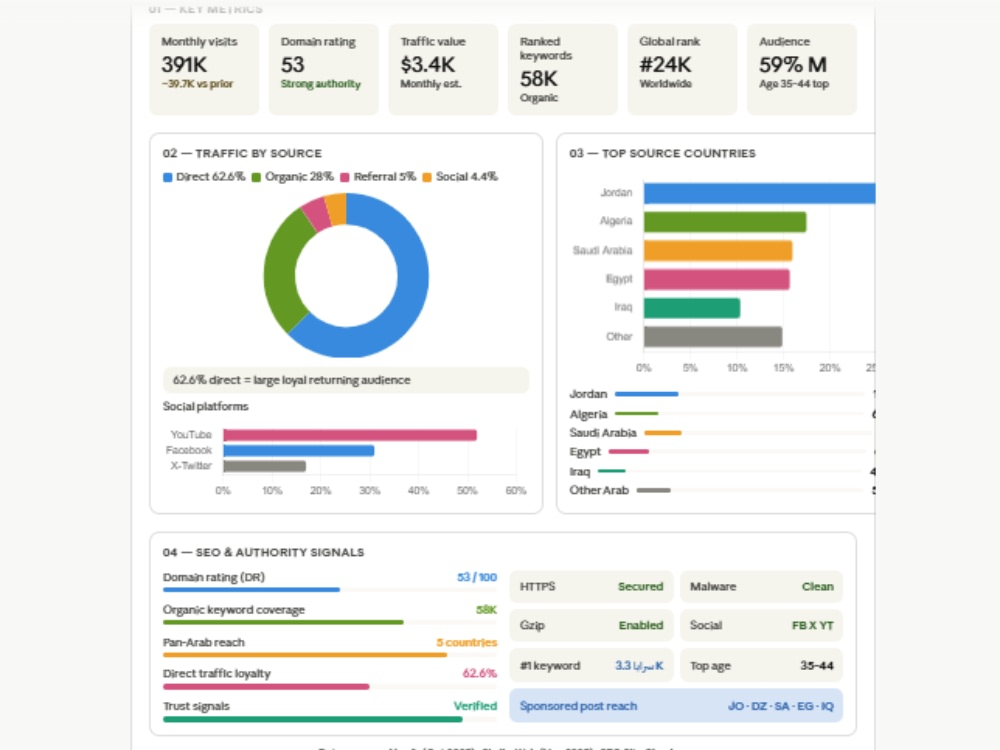Click the '-39.7K vs prior' text
This screenshot has width=1000, height=750.
pos(197,84)
